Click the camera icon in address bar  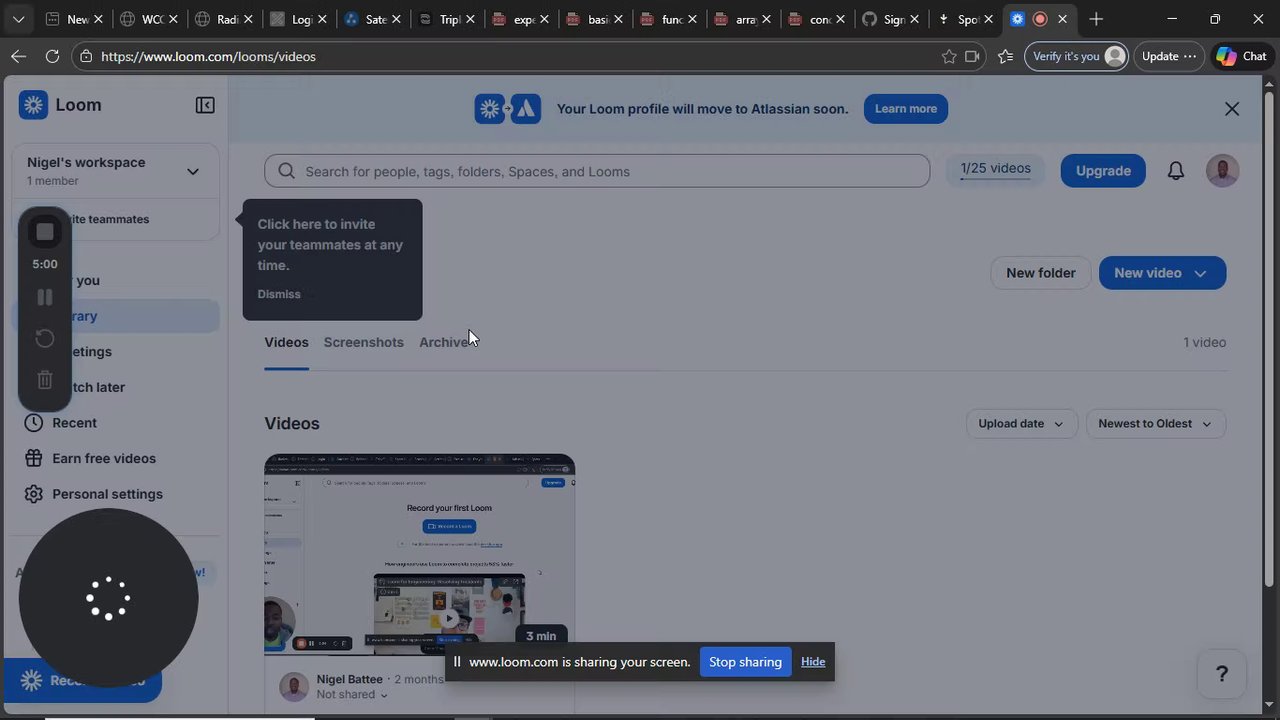(972, 56)
